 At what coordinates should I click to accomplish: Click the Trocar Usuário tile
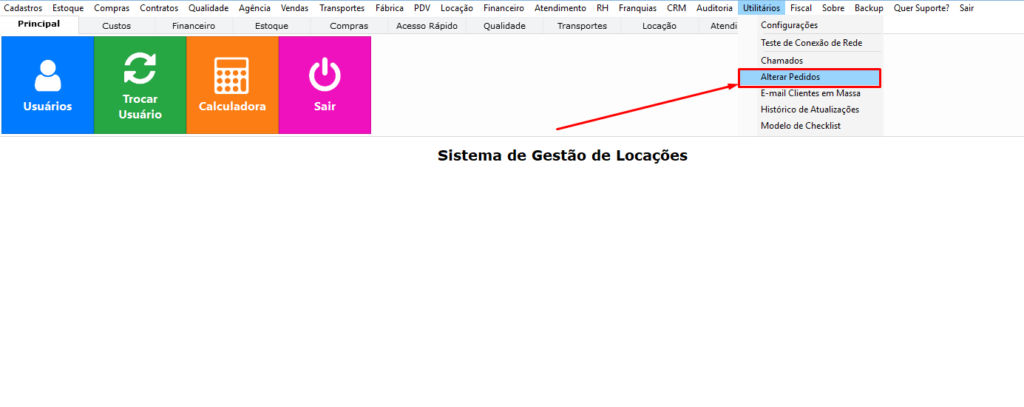click(x=140, y=85)
